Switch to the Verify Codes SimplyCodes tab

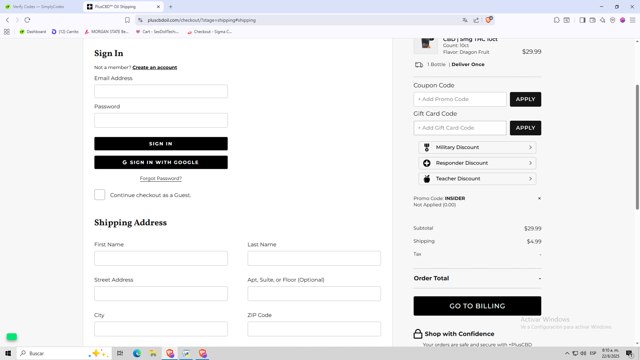click(40, 7)
